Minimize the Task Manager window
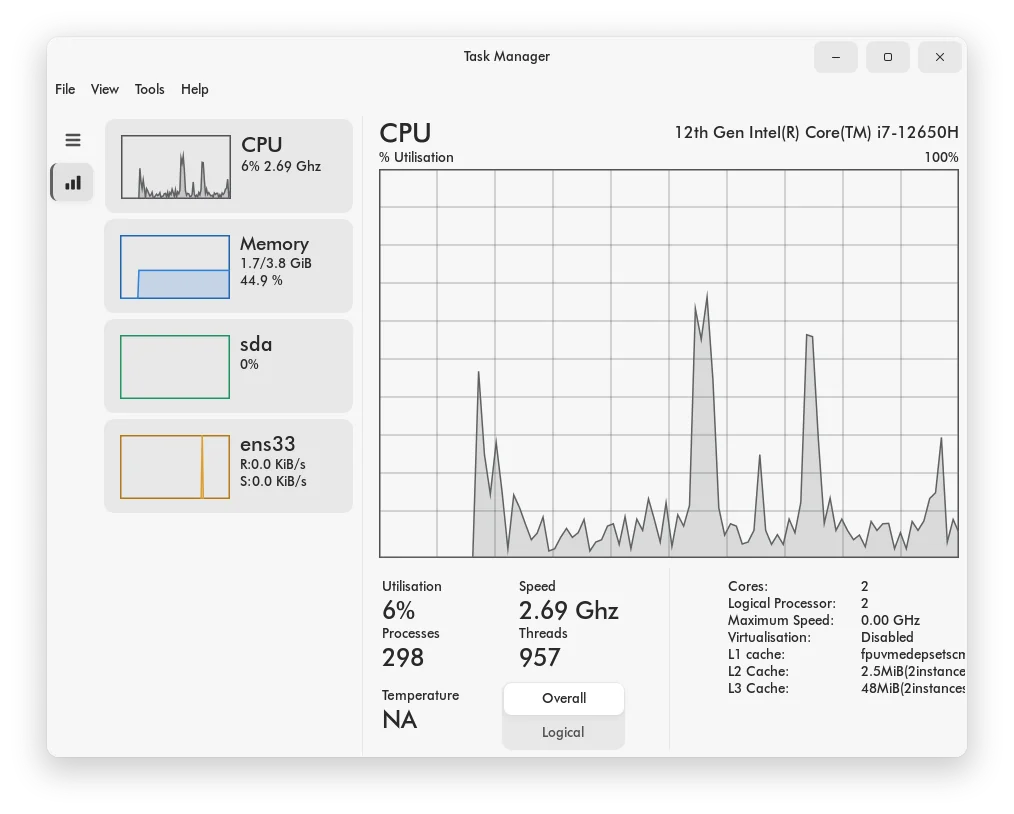This screenshot has width=1014, height=814. [x=836, y=57]
